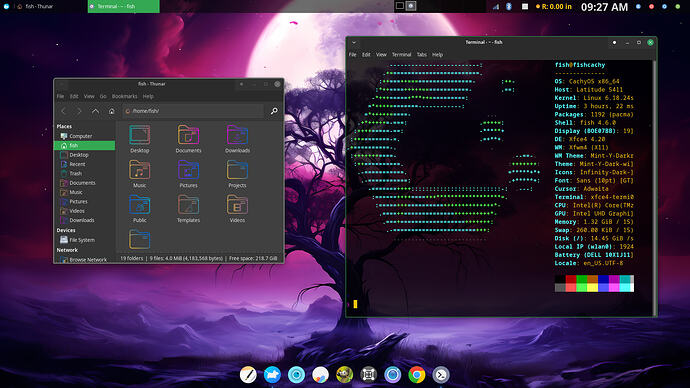Open the Downloads folder icon in main pane
The image size is (690, 388).
pos(237,135)
